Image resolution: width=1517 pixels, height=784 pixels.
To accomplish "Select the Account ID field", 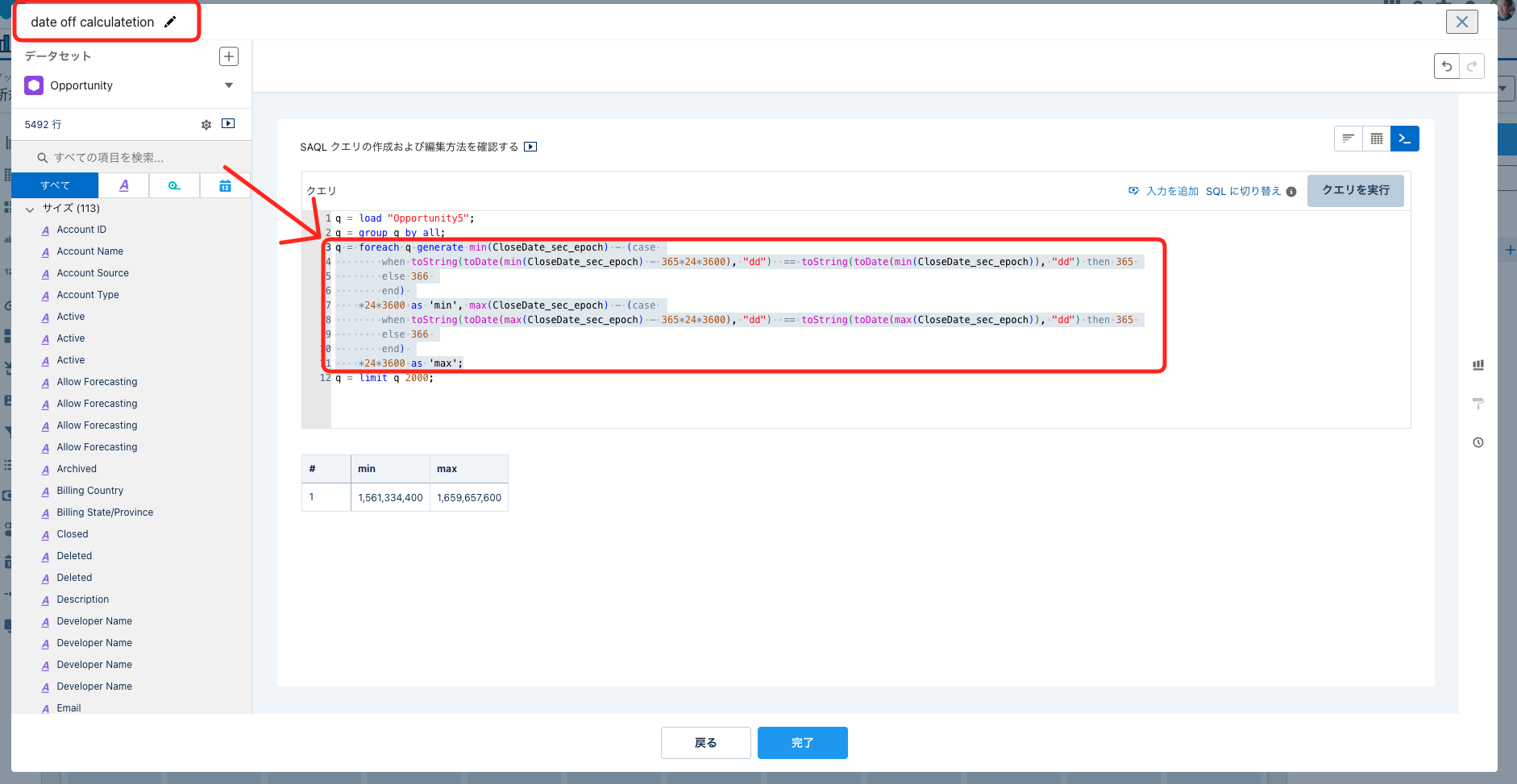I will point(81,230).
